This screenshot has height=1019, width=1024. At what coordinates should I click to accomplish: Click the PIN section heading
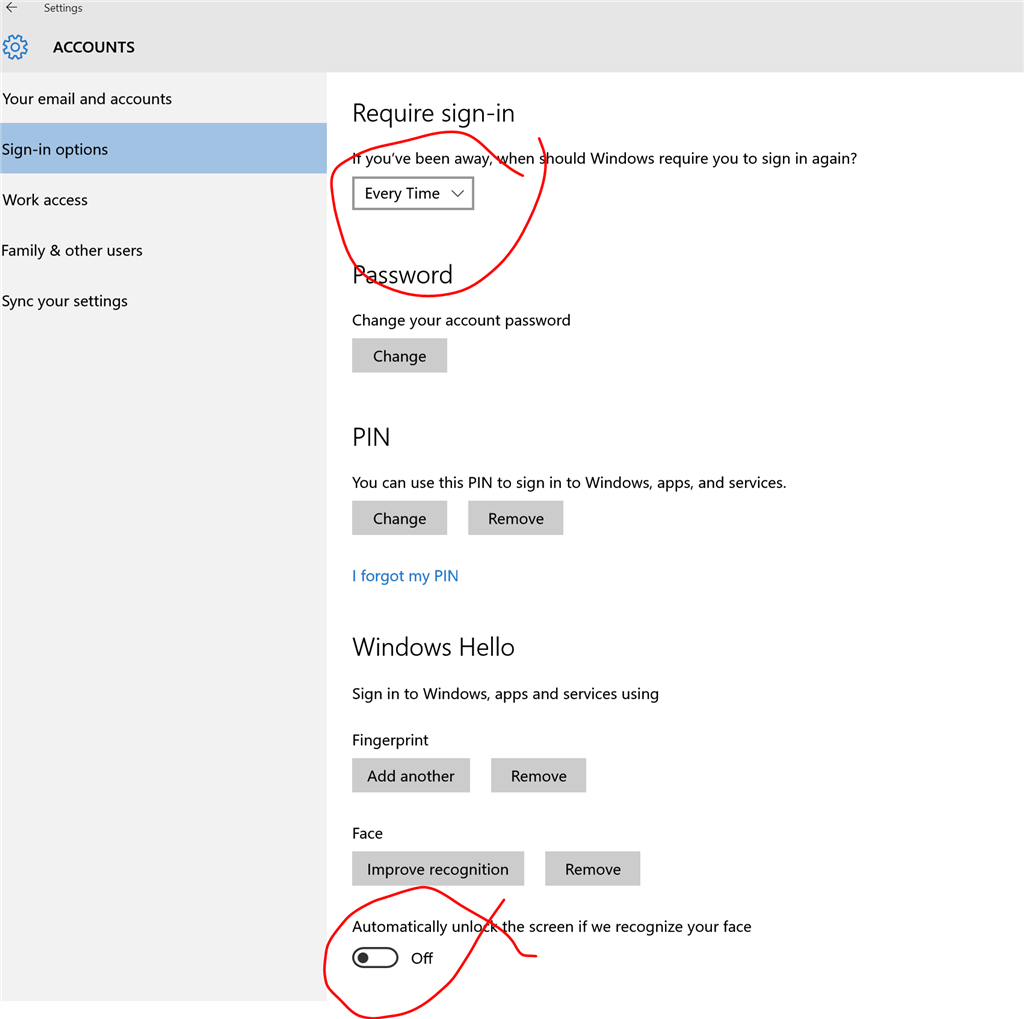[371, 437]
